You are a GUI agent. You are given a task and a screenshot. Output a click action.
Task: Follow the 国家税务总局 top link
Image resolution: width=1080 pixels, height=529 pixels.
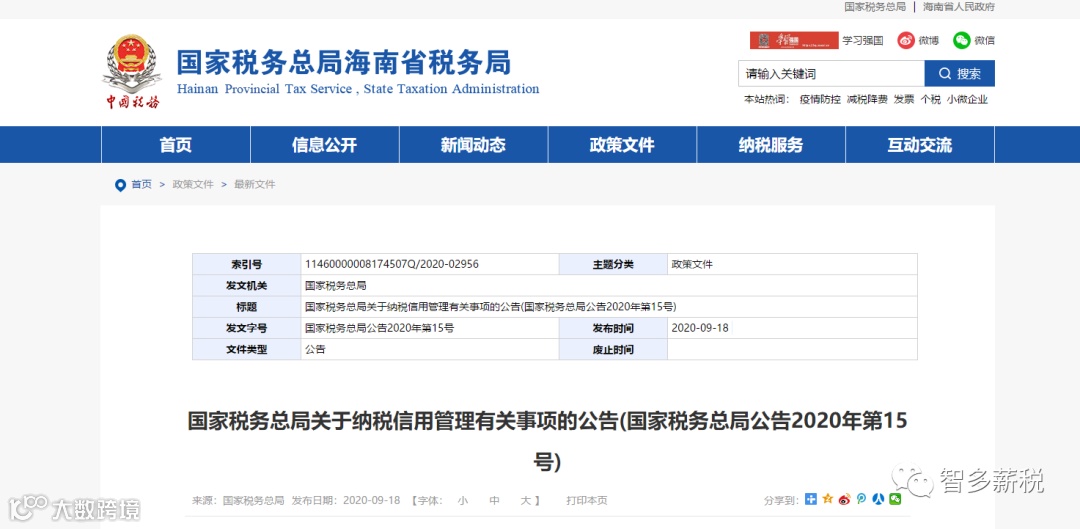point(875,7)
